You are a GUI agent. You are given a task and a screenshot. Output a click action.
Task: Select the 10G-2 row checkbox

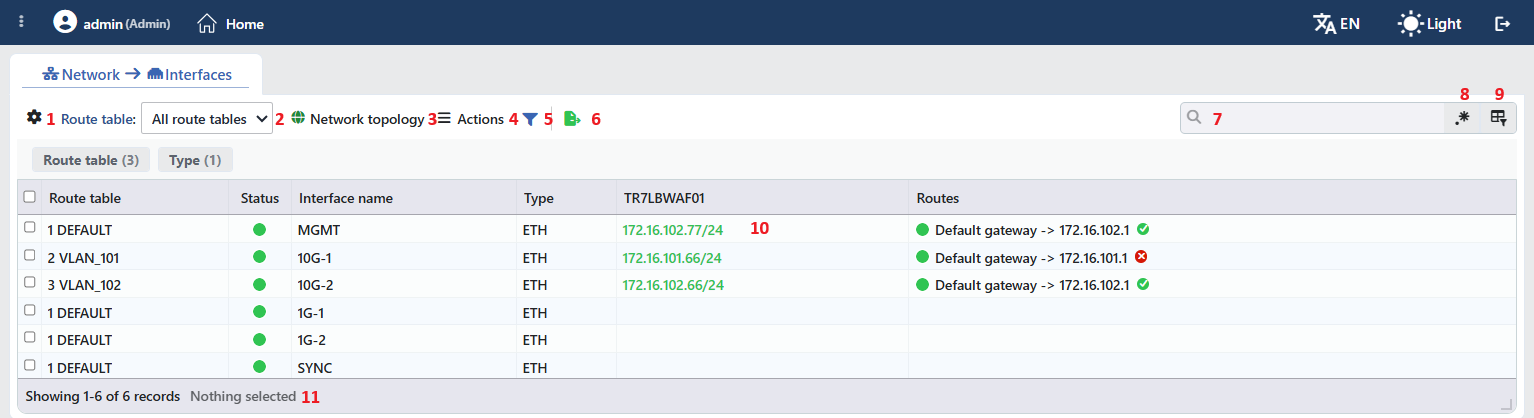[x=30, y=283]
